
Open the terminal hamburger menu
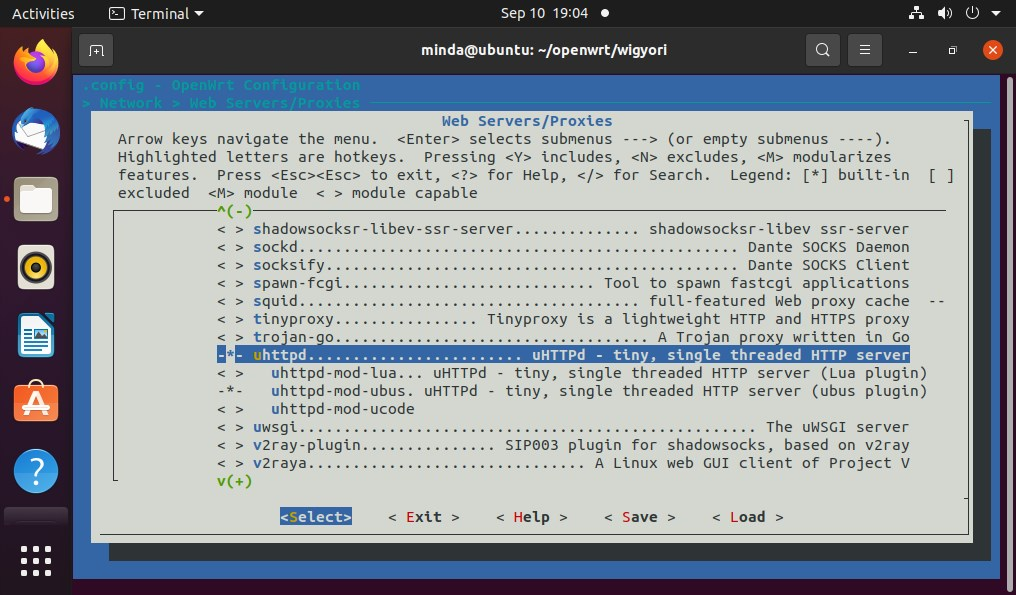tap(864, 50)
